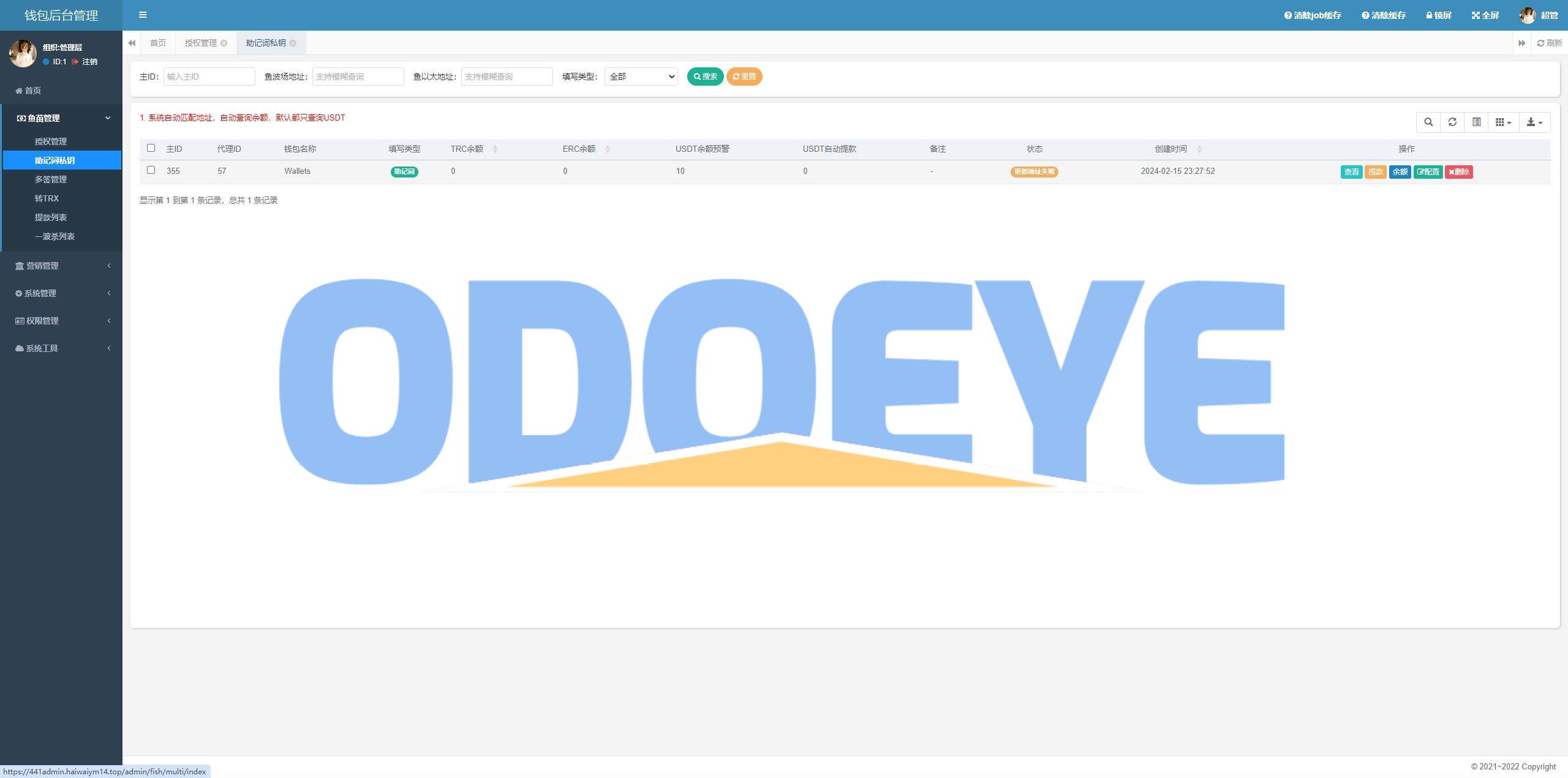Screen dimensions: 1568x778
Task: Click 余额 button for row 355
Action: pos(1400,172)
